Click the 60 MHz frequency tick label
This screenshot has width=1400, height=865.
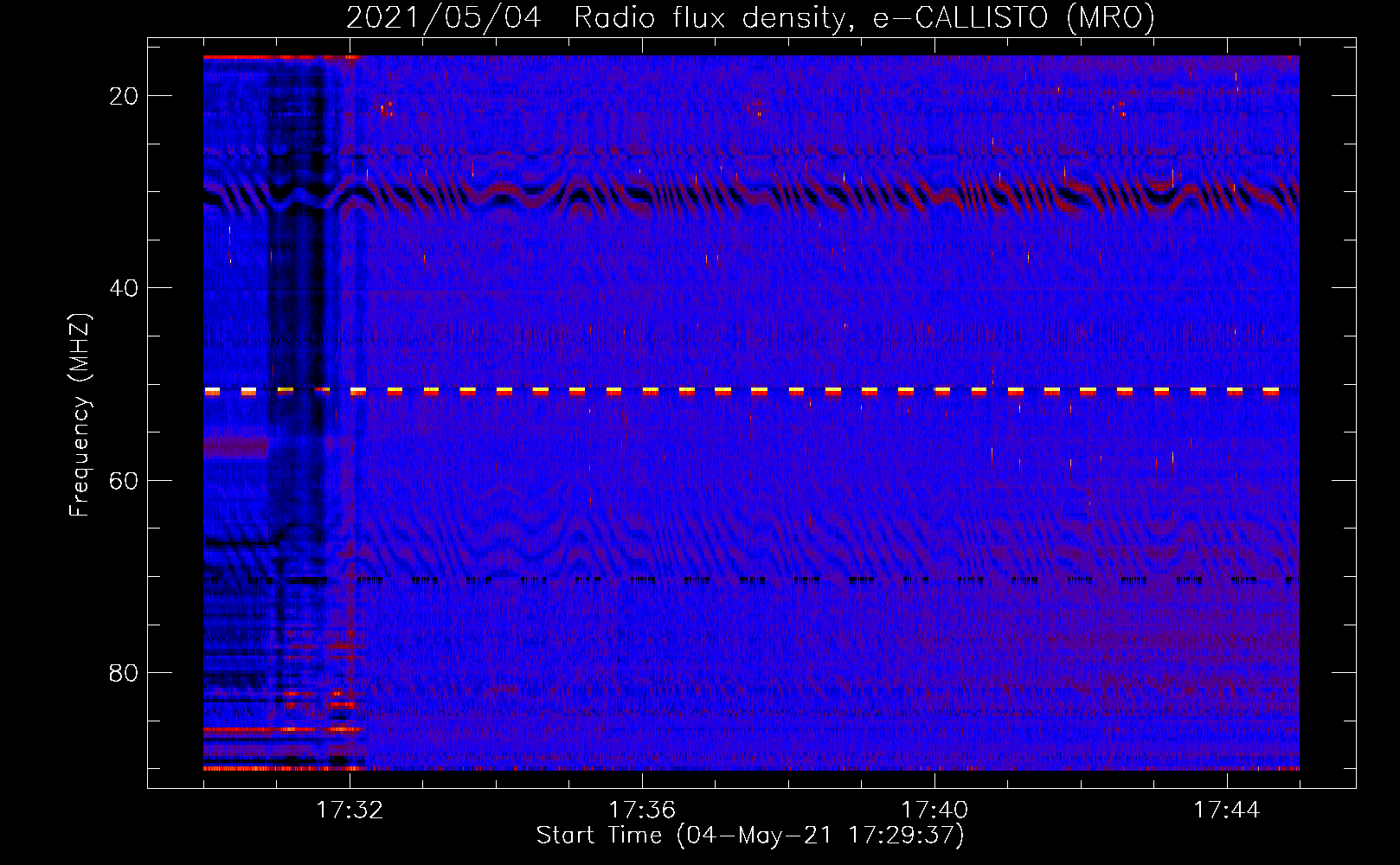click(124, 480)
